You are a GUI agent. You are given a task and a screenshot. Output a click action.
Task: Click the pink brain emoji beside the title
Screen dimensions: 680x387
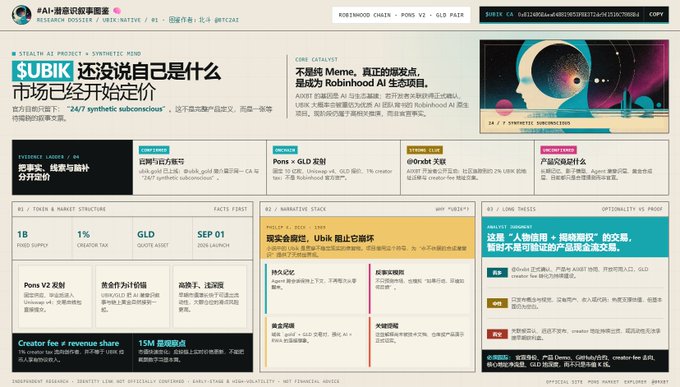[117, 10]
